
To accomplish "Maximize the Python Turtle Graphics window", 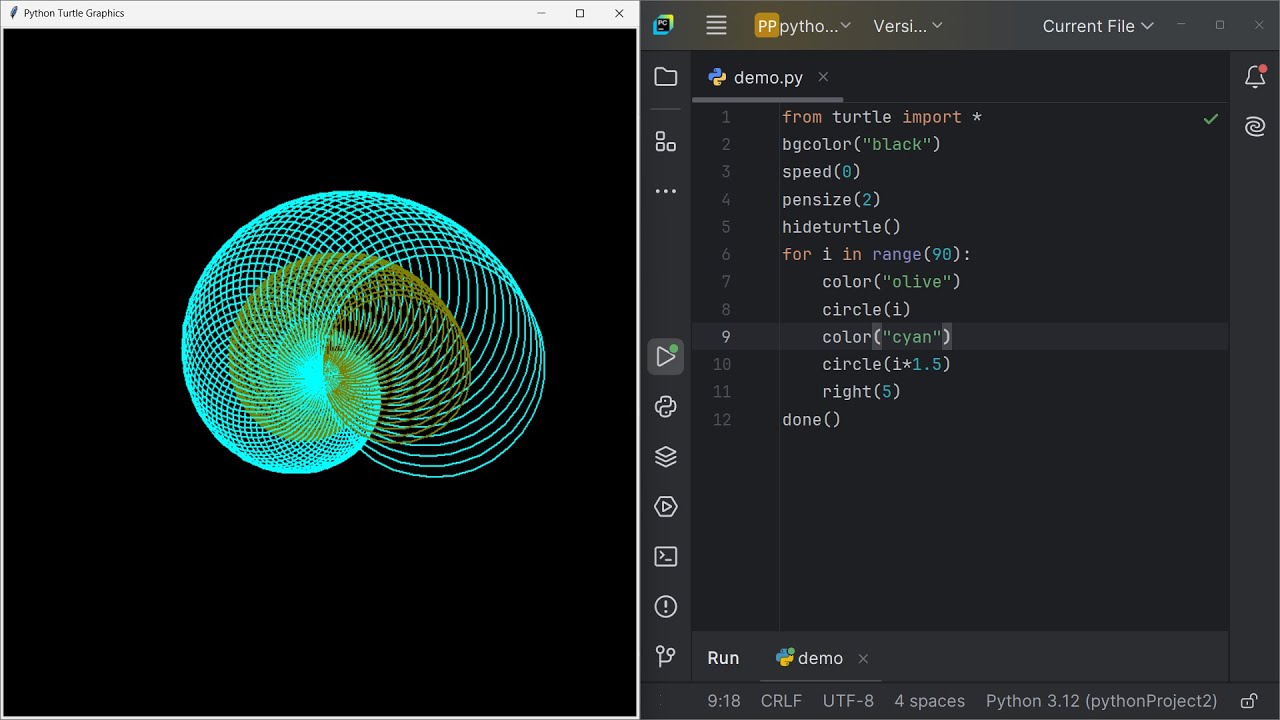I will [580, 13].
